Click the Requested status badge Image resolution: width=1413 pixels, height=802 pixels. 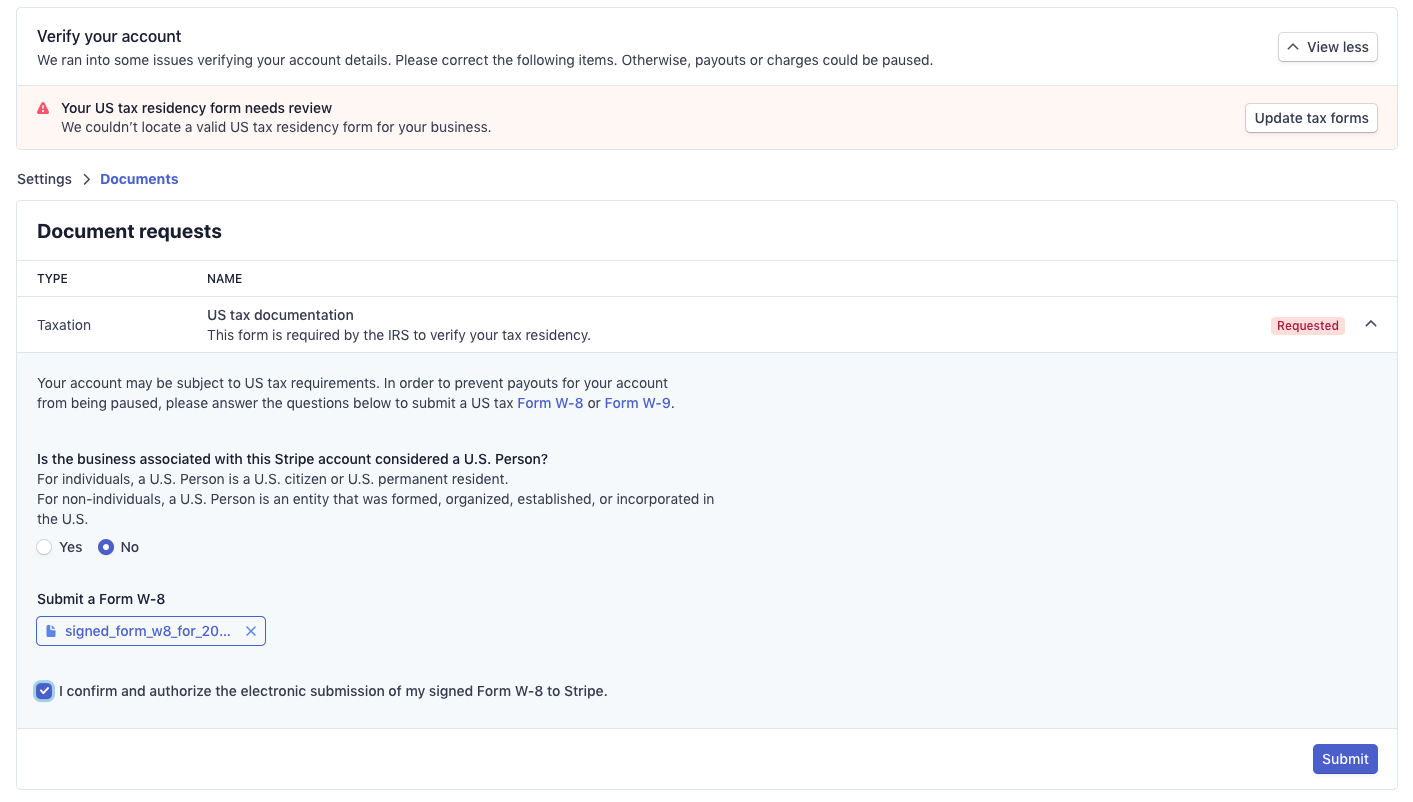1307,325
